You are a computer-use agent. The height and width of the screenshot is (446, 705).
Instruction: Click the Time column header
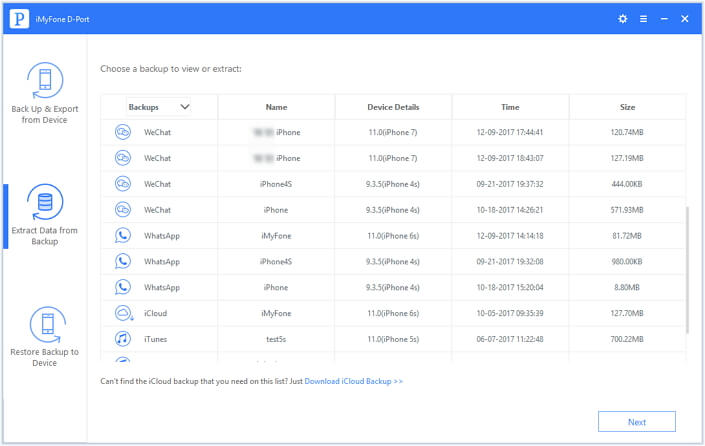coord(510,107)
